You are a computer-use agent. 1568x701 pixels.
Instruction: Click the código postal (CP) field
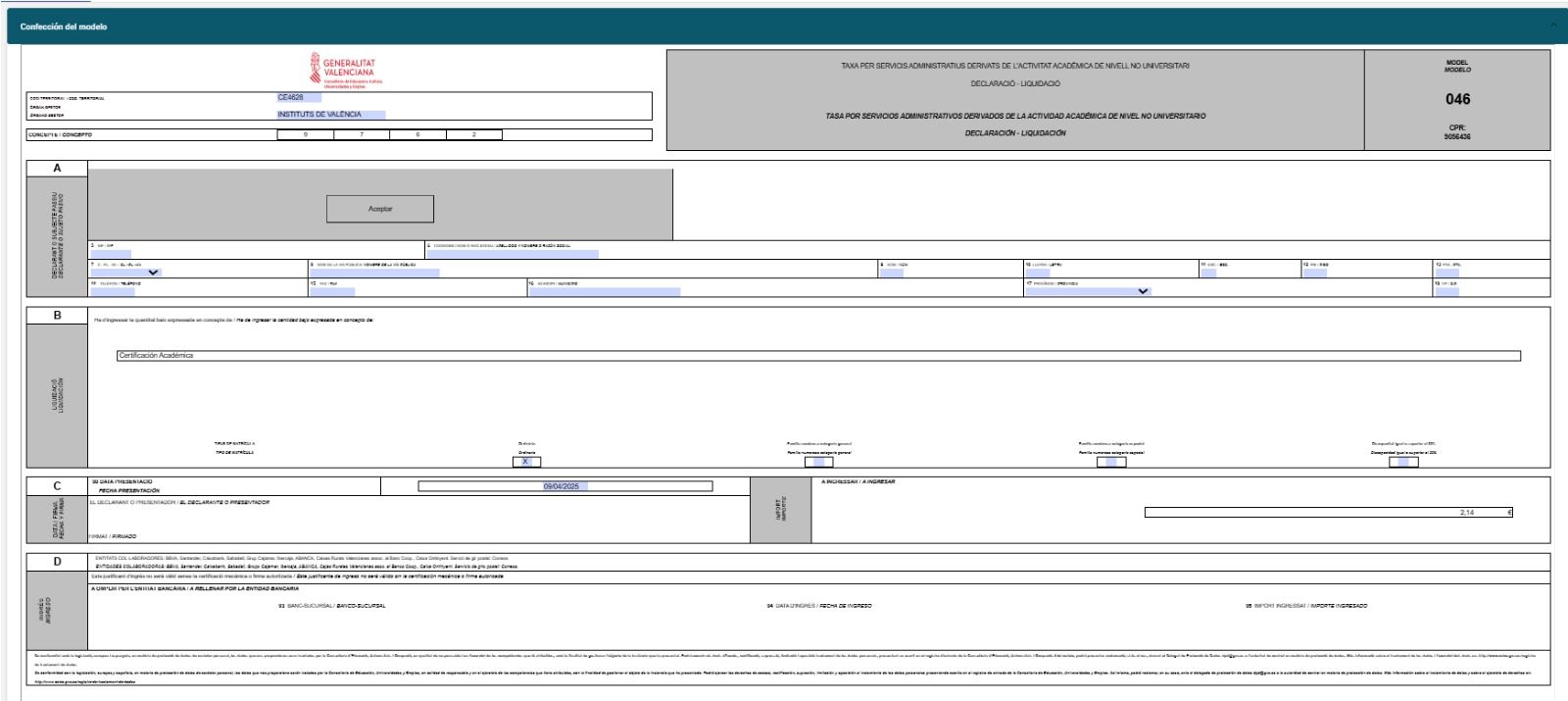[x=1446, y=291]
